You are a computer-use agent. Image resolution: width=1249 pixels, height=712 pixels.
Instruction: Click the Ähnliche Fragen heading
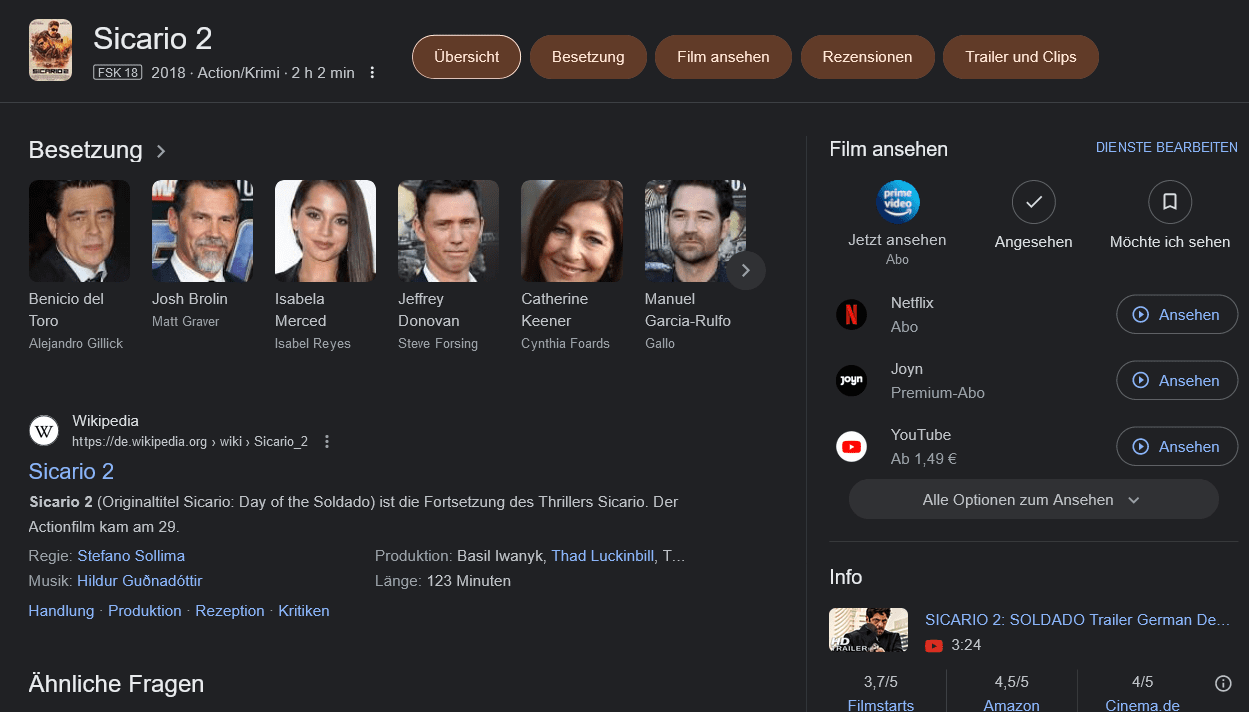[116, 684]
